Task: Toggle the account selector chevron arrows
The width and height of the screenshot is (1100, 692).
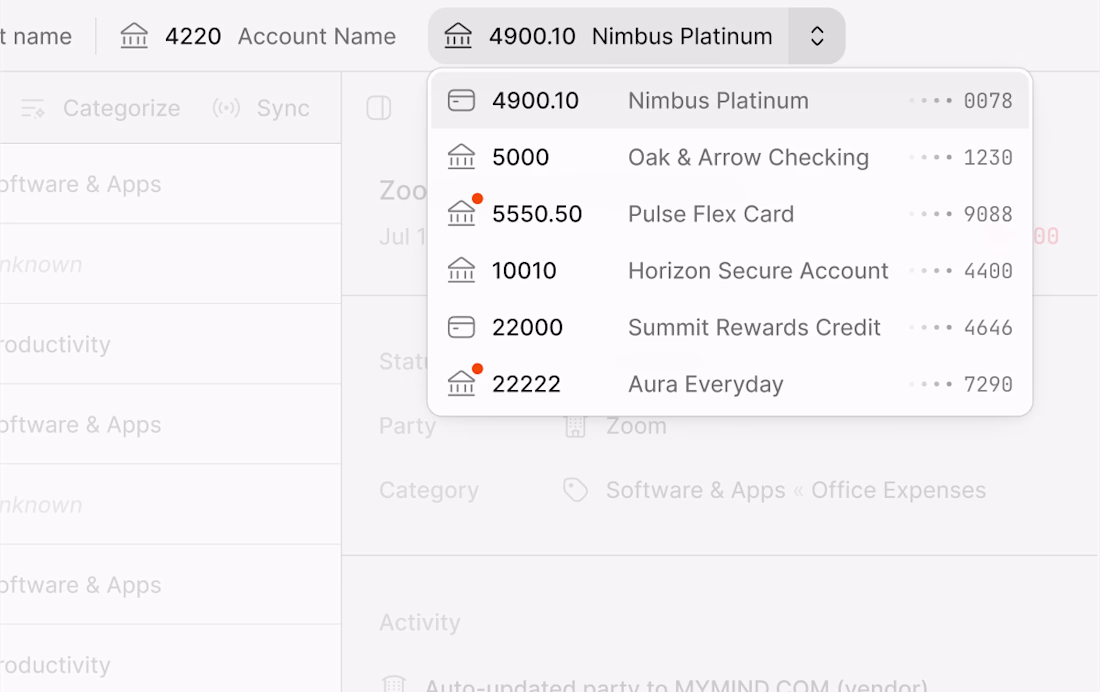Action: click(817, 37)
